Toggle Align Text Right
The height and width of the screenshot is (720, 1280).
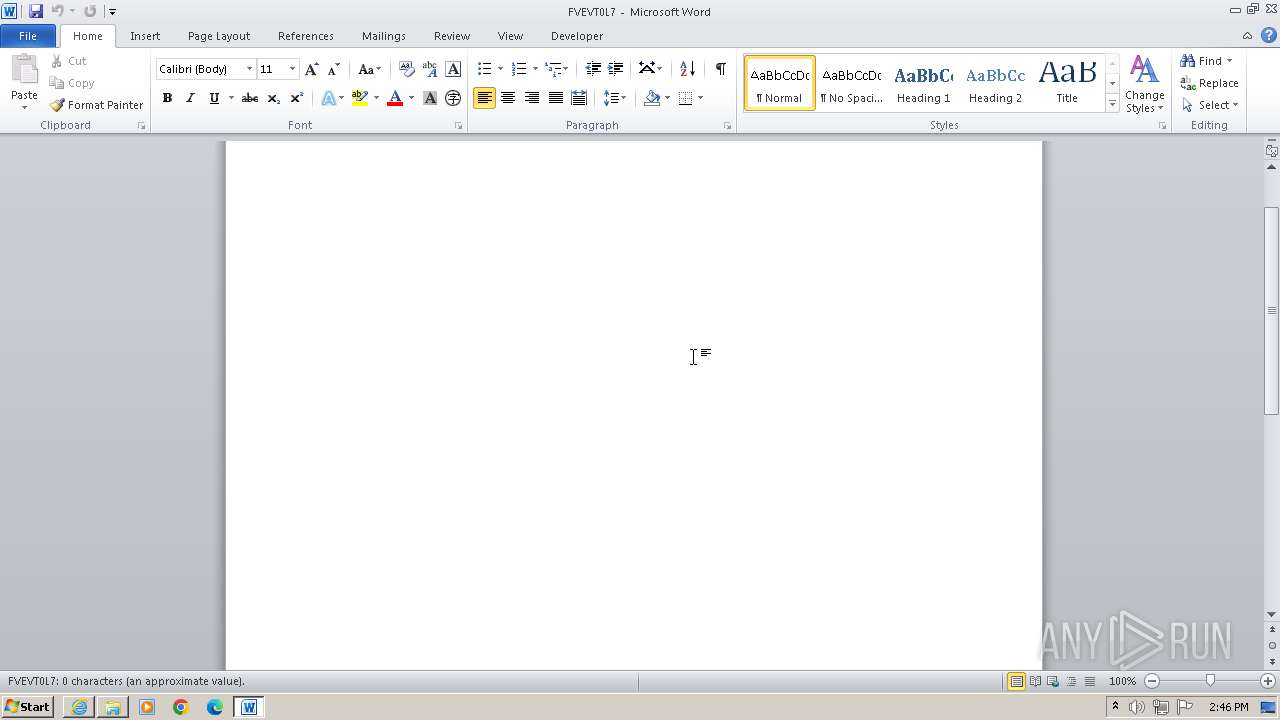pyautogui.click(x=531, y=98)
